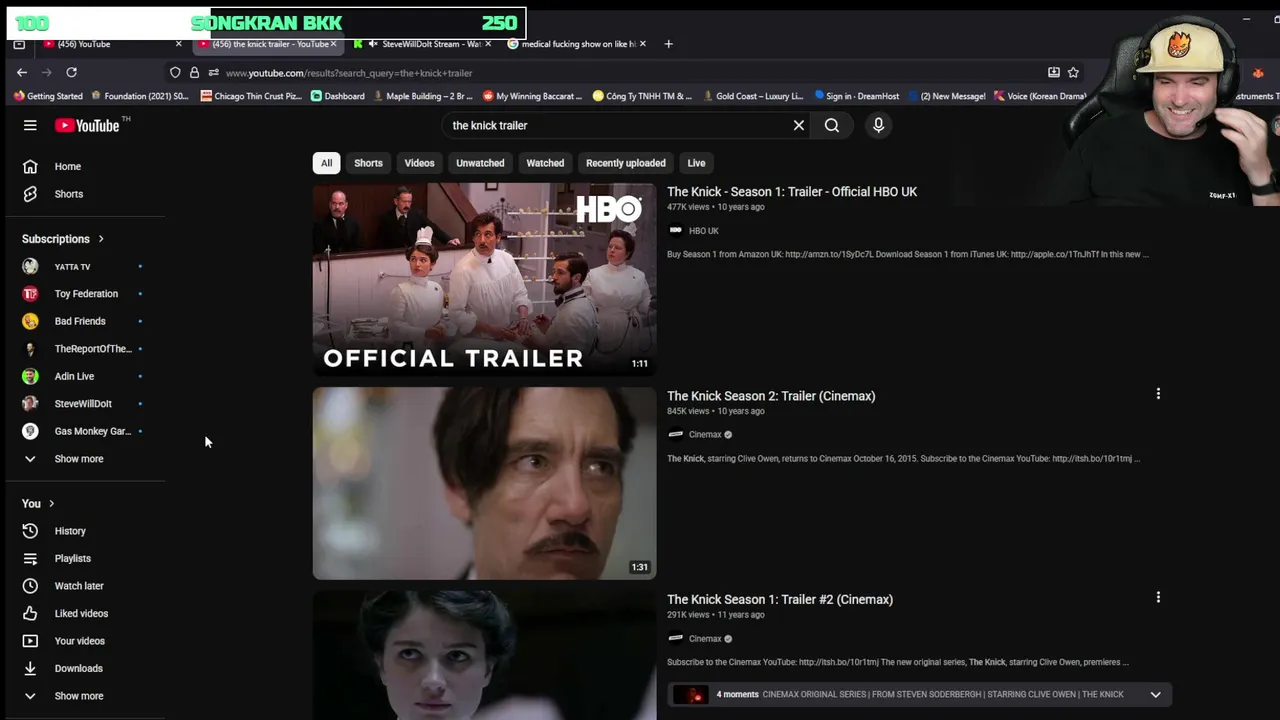The width and height of the screenshot is (1280, 720).
Task: Select the Videos filter chip
Action: click(419, 163)
